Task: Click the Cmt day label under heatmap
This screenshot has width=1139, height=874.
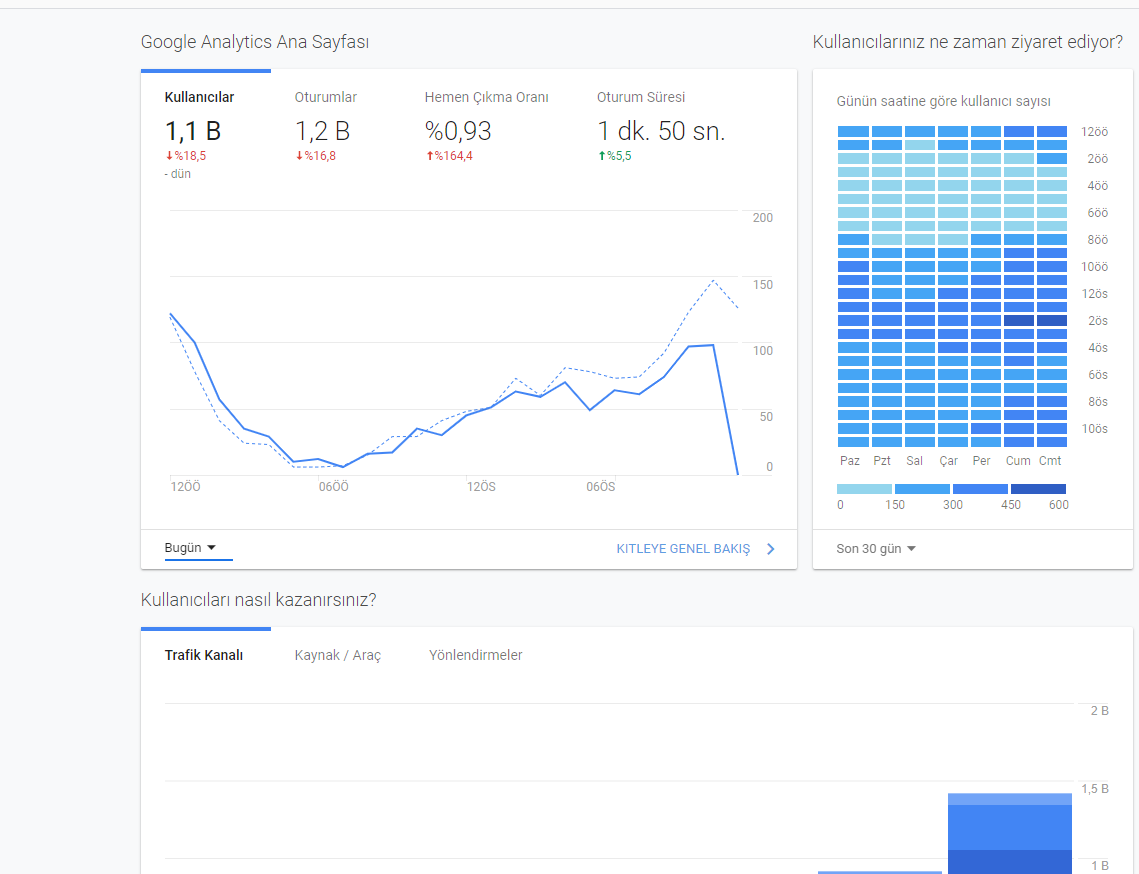Action: click(x=1050, y=461)
